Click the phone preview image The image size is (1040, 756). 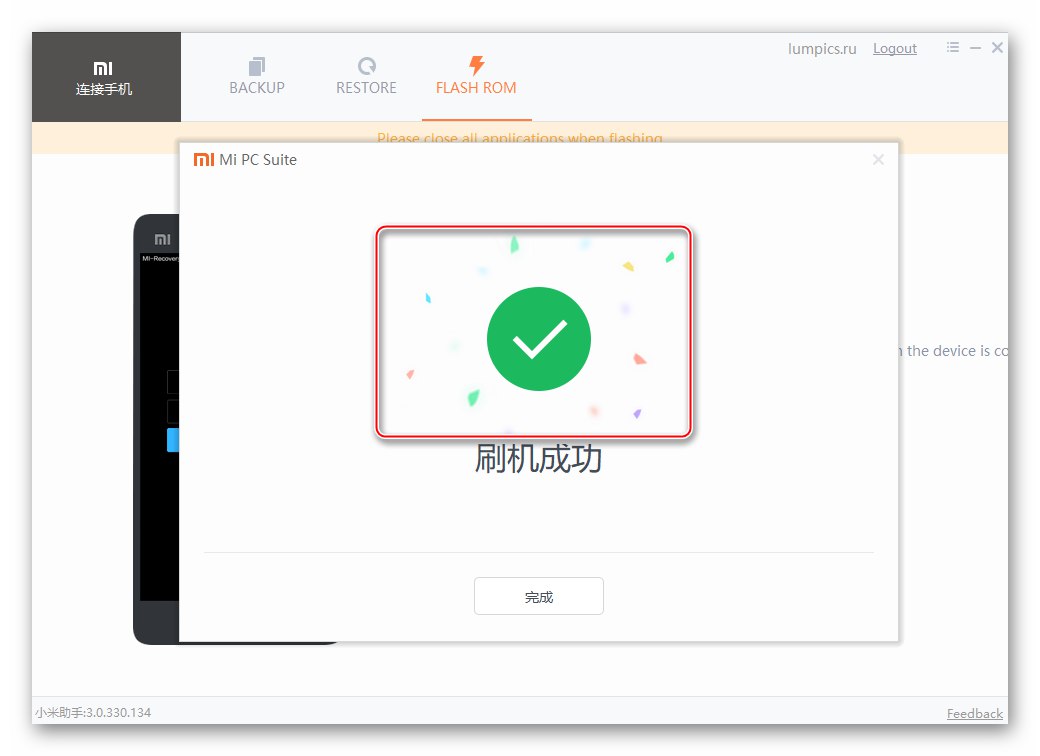click(x=157, y=429)
